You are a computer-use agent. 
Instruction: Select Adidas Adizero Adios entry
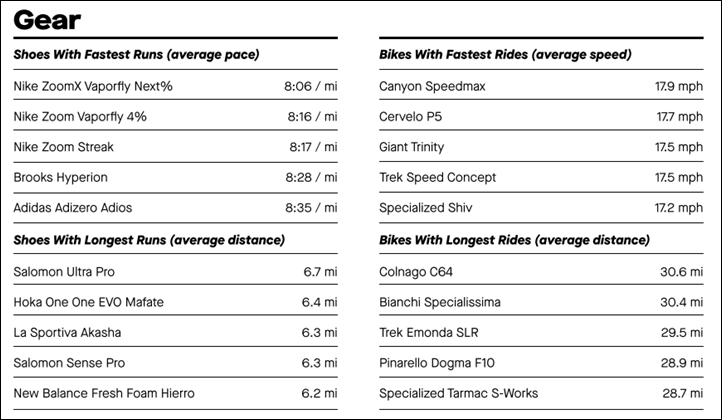click(175, 208)
